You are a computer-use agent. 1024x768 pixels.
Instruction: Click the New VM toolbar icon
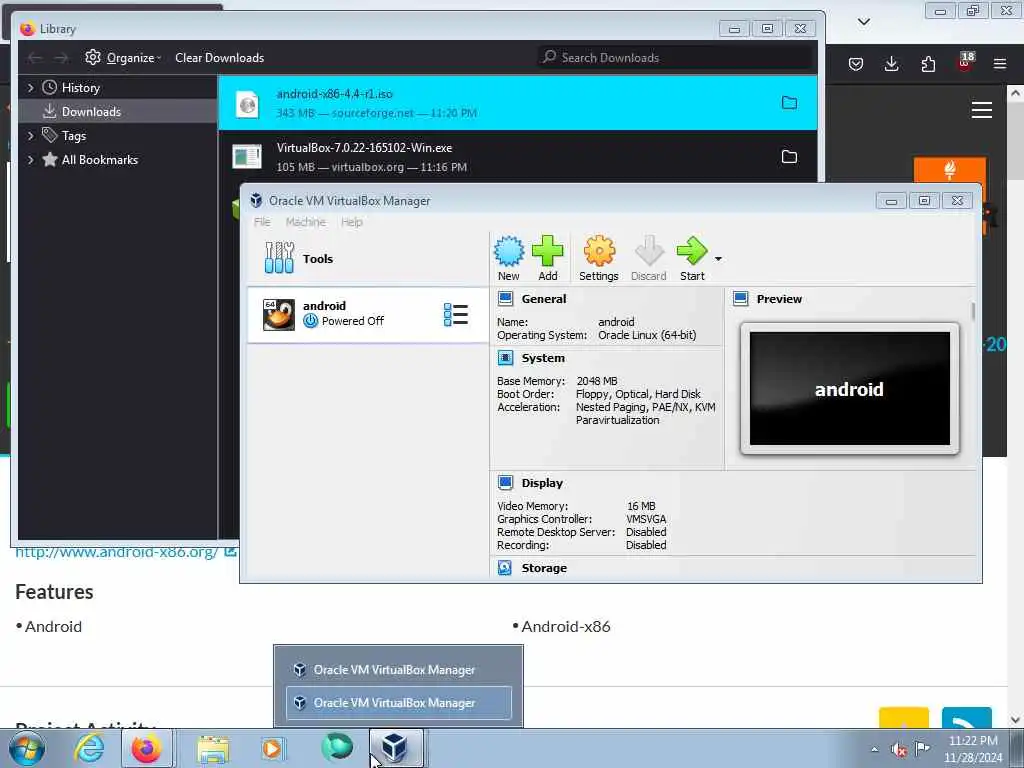[x=509, y=259]
